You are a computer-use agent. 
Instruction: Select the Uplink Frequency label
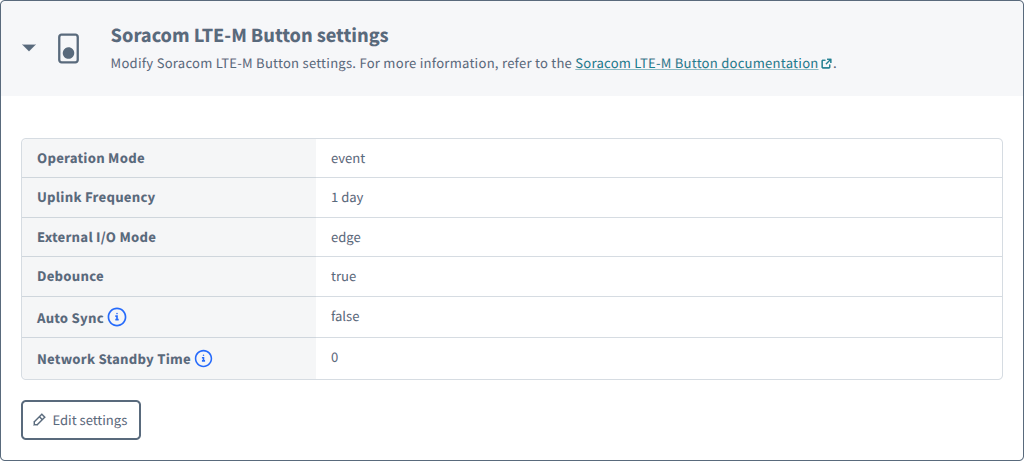click(x=96, y=197)
